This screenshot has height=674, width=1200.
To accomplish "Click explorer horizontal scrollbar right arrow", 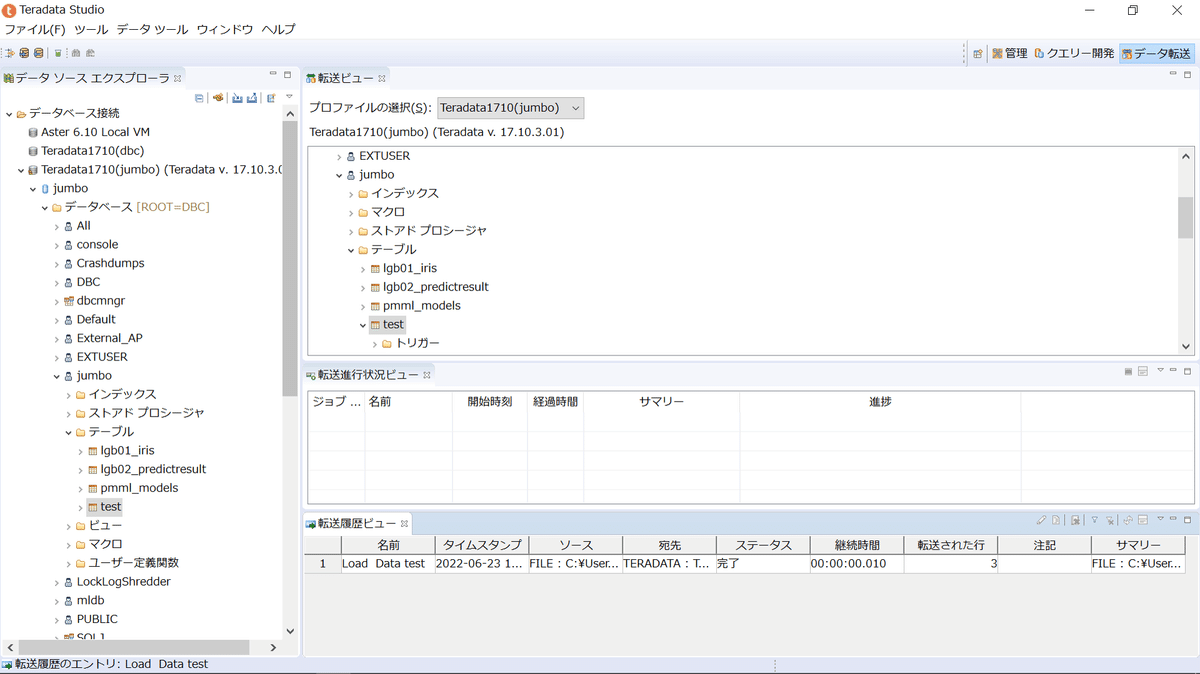I will point(274,648).
